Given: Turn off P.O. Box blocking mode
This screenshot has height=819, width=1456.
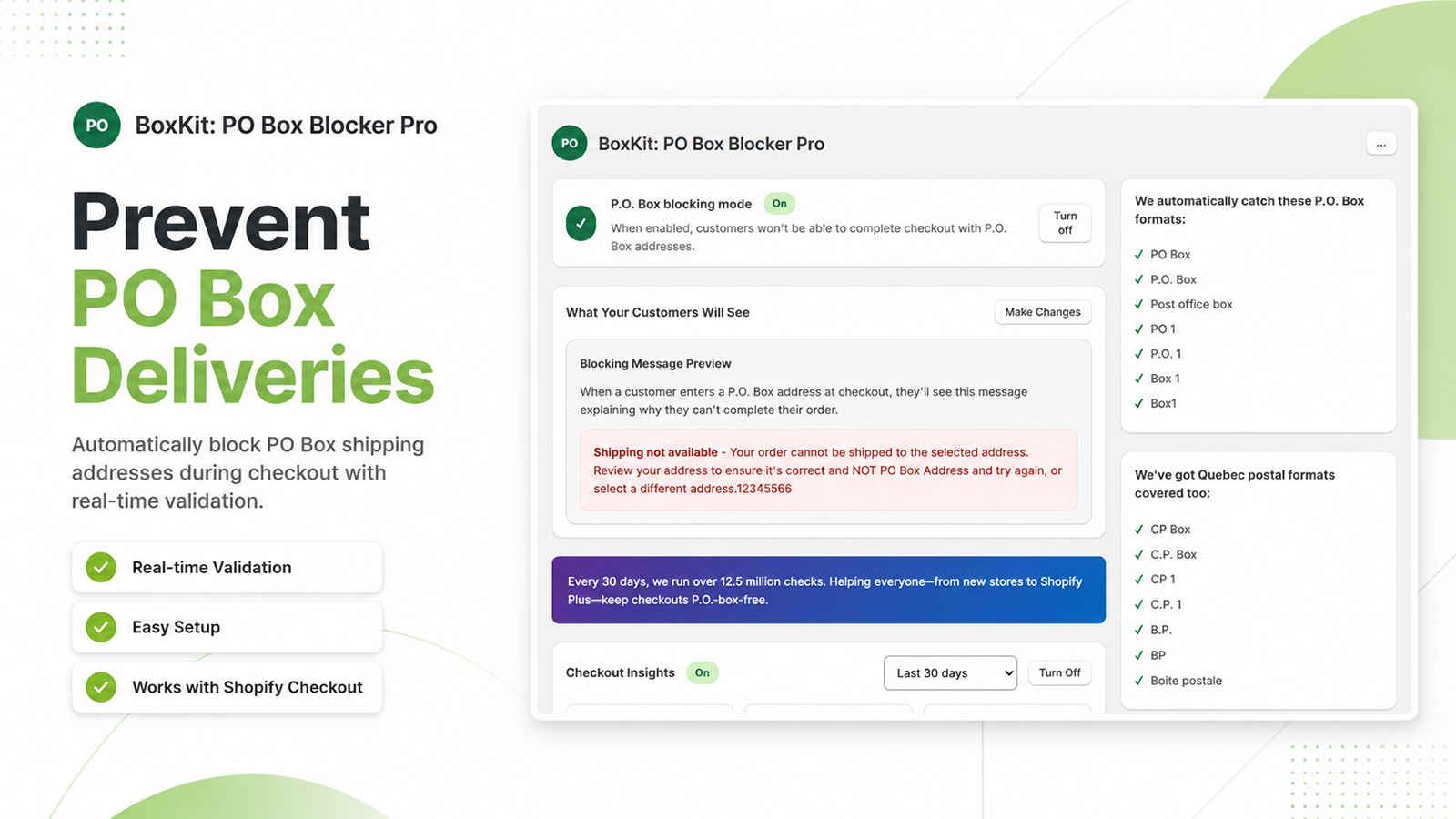Looking at the screenshot, I should pyautogui.click(x=1065, y=223).
